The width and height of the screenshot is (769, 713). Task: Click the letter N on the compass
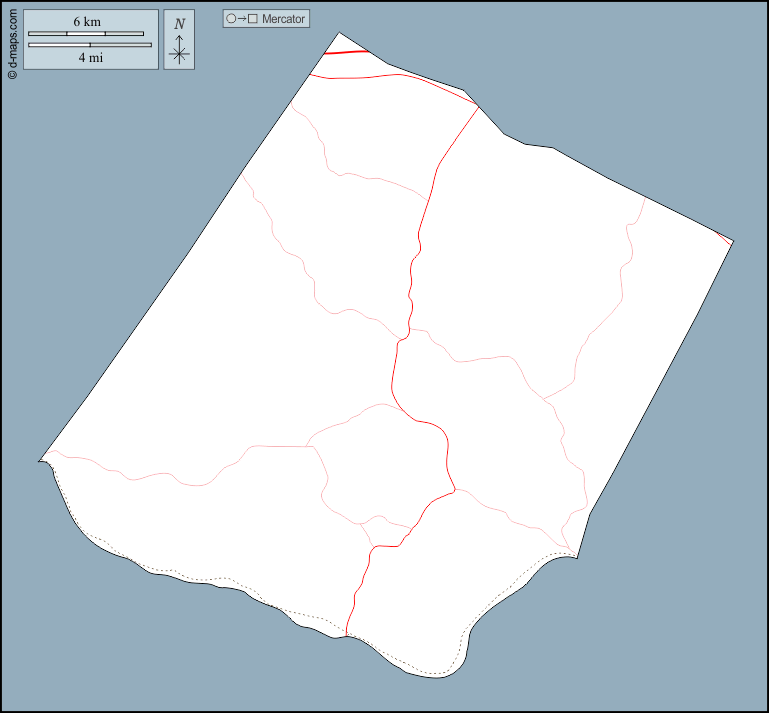click(x=179, y=24)
